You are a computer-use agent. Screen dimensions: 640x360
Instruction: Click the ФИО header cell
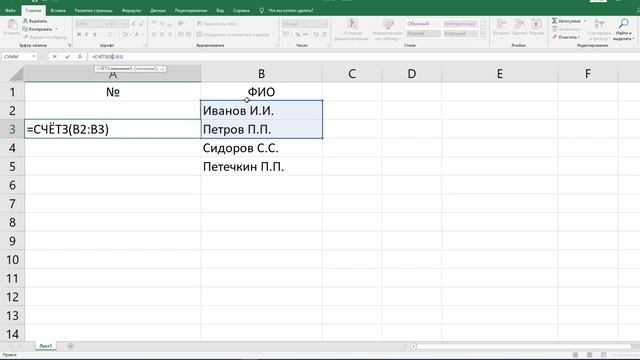coord(261,92)
